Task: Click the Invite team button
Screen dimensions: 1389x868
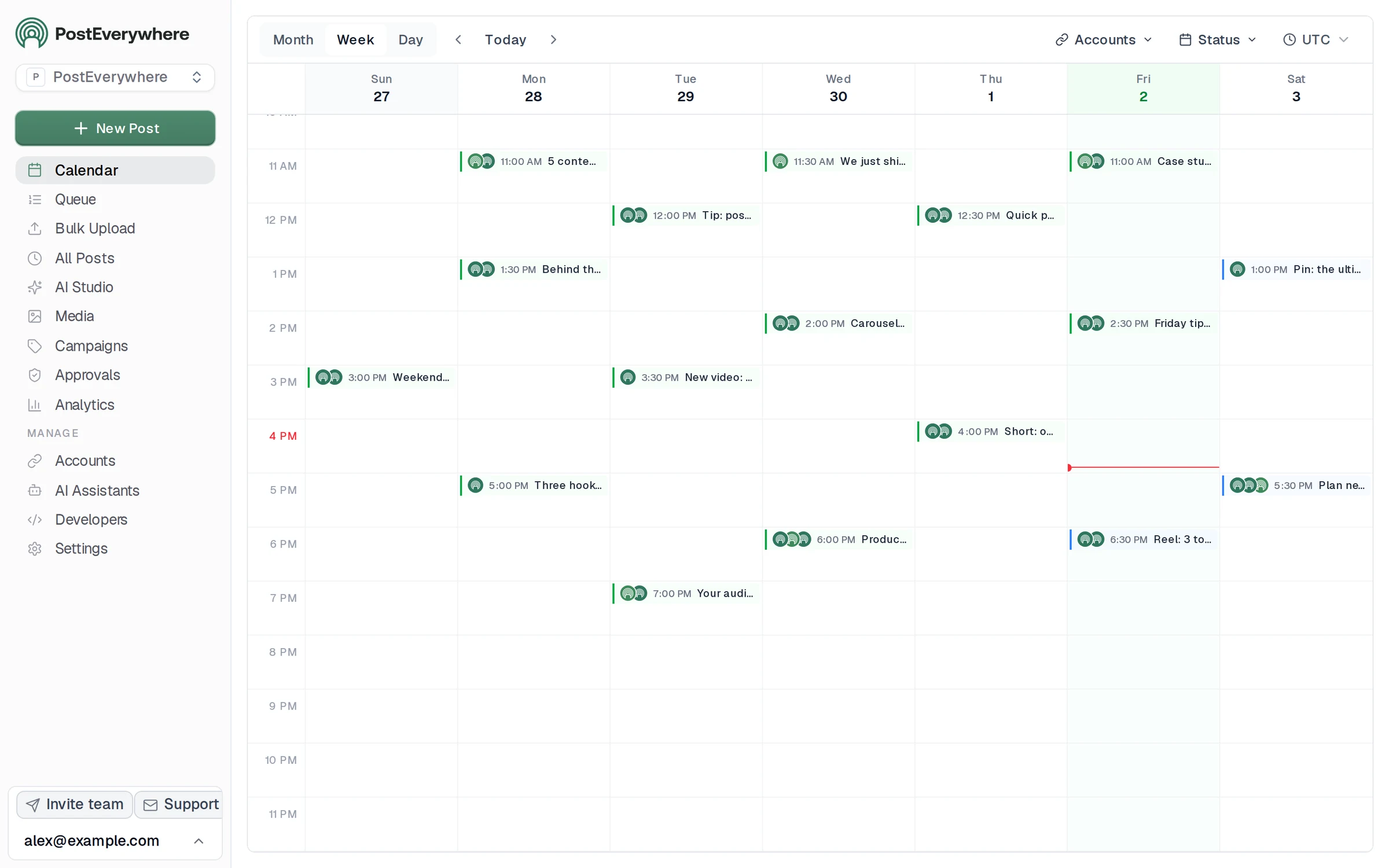Action: tap(75, 804)
